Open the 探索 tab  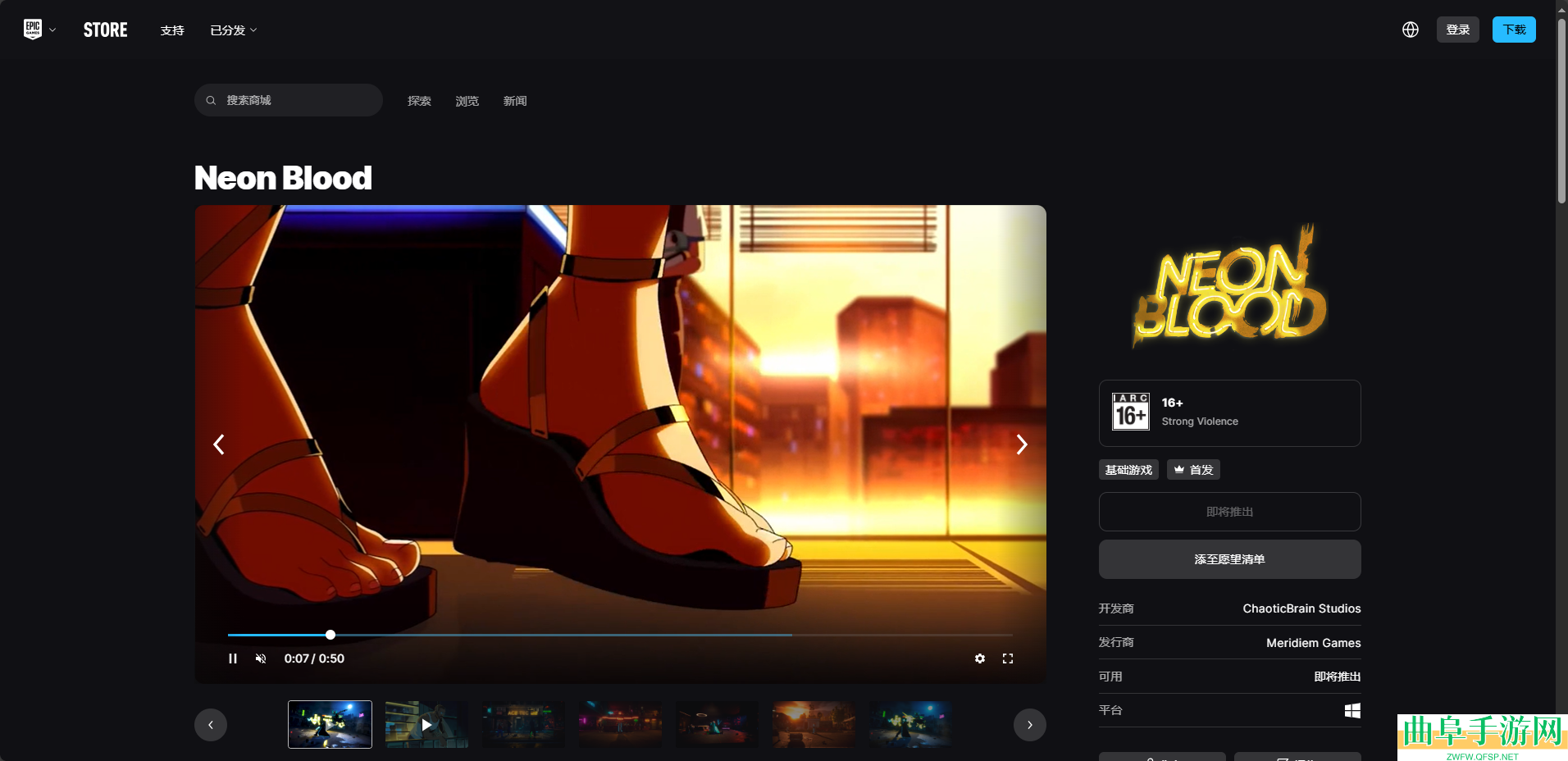[x=419, y=101]
